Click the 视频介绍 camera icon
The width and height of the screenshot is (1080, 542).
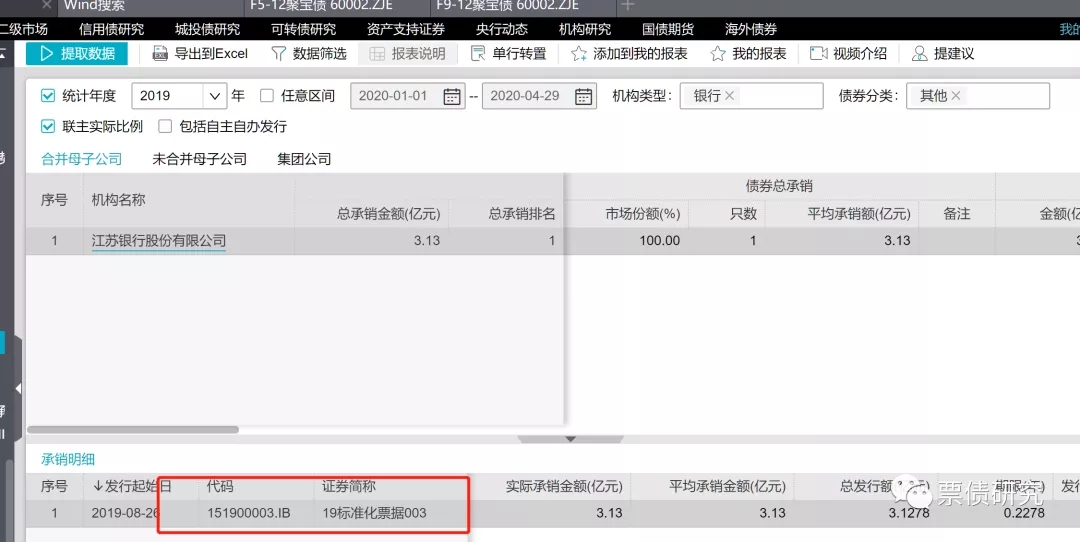[x=818, y=54]
